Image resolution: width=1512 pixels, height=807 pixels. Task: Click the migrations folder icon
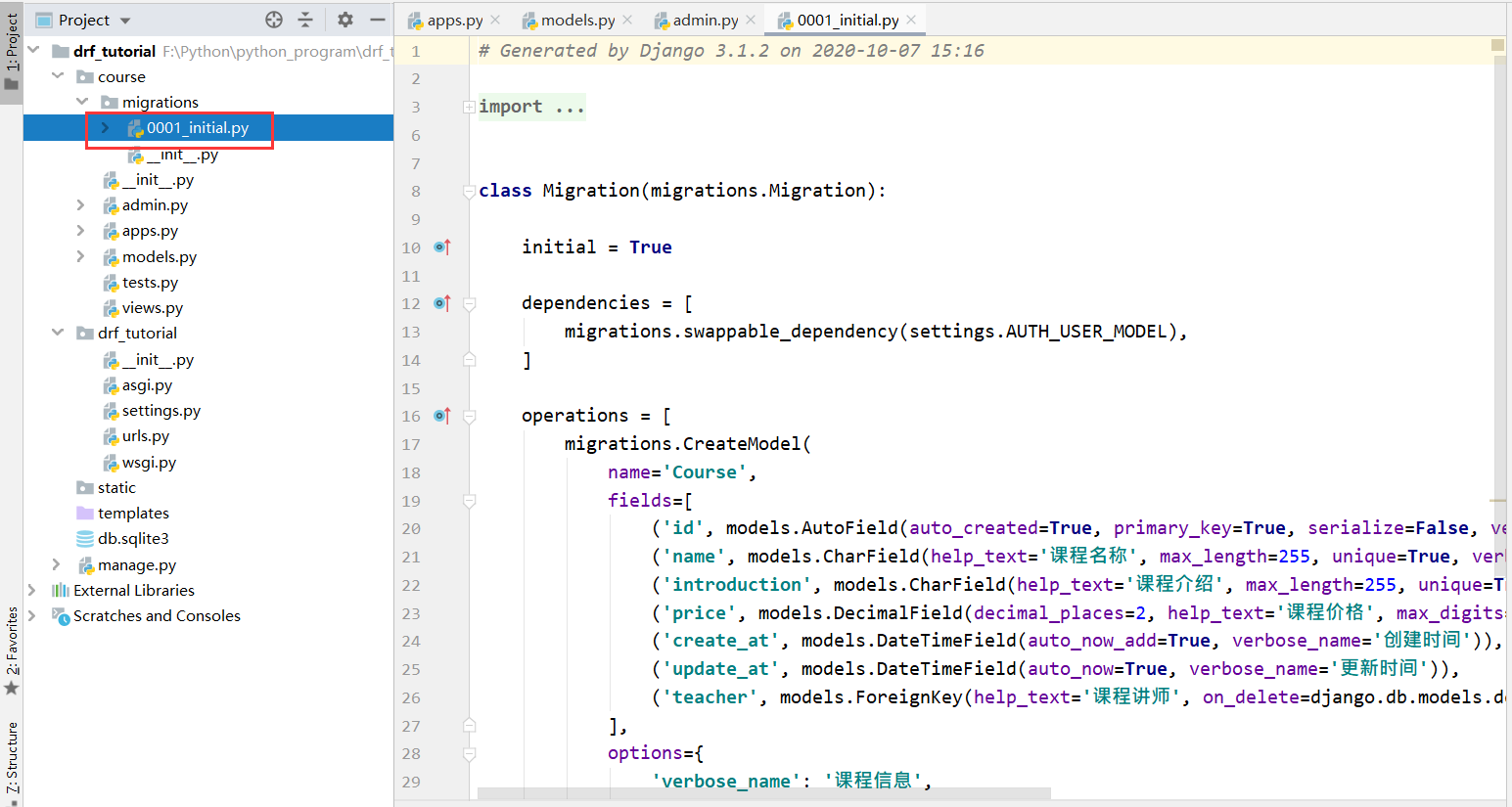(110, 102)
